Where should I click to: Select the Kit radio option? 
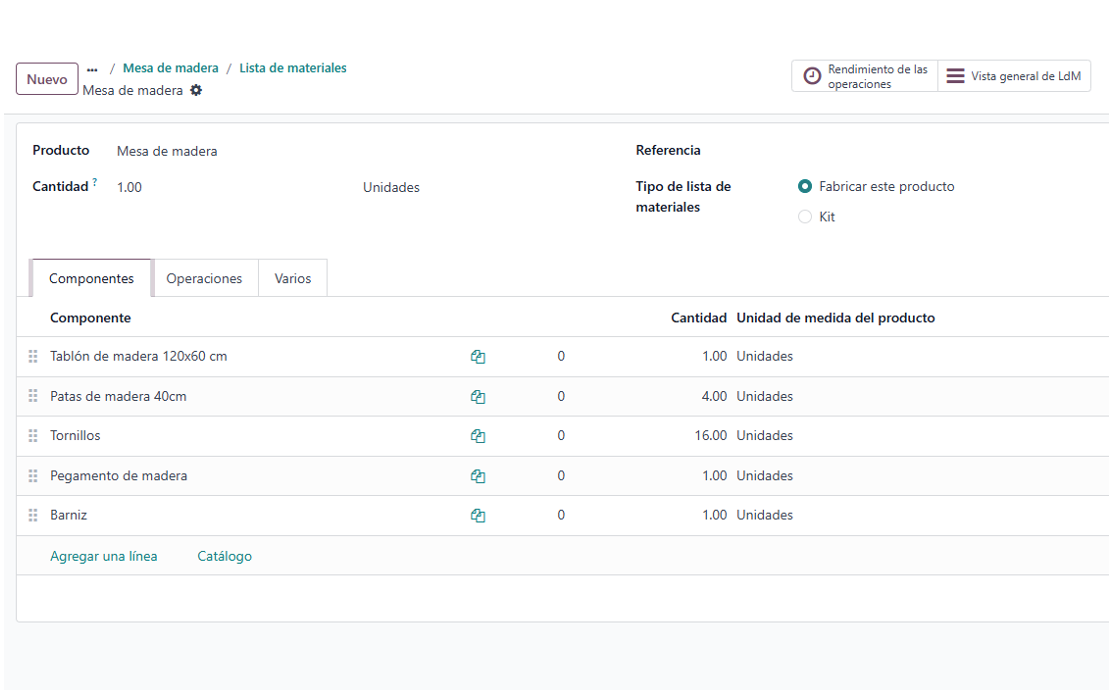[805, 217]
